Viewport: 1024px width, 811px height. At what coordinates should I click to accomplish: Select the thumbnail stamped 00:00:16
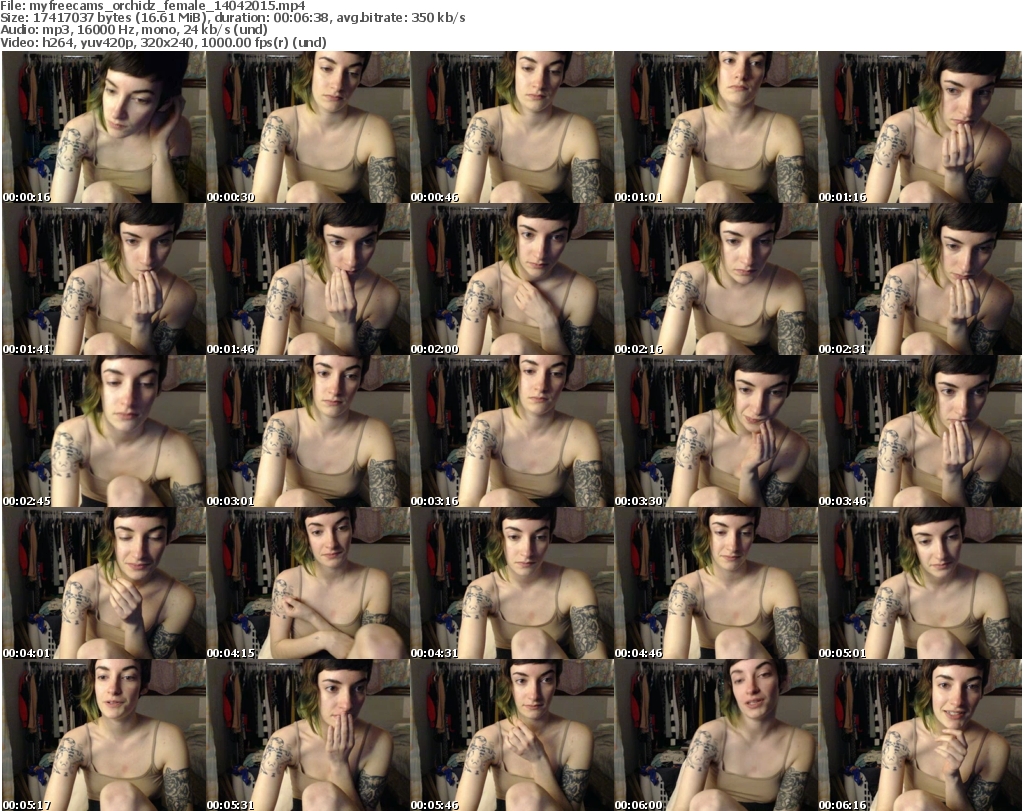(104, 127)
